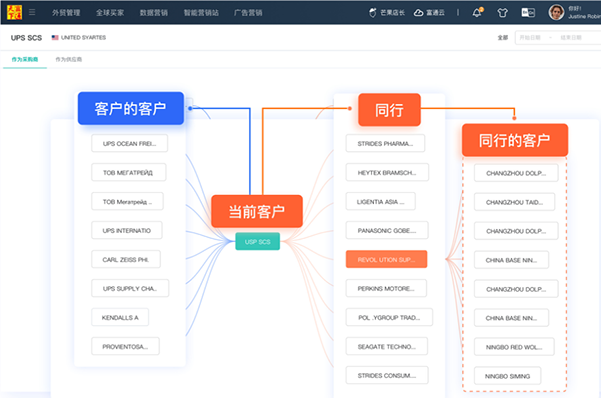
Task: Click the 客户的客户 header box
Action: 131,108
